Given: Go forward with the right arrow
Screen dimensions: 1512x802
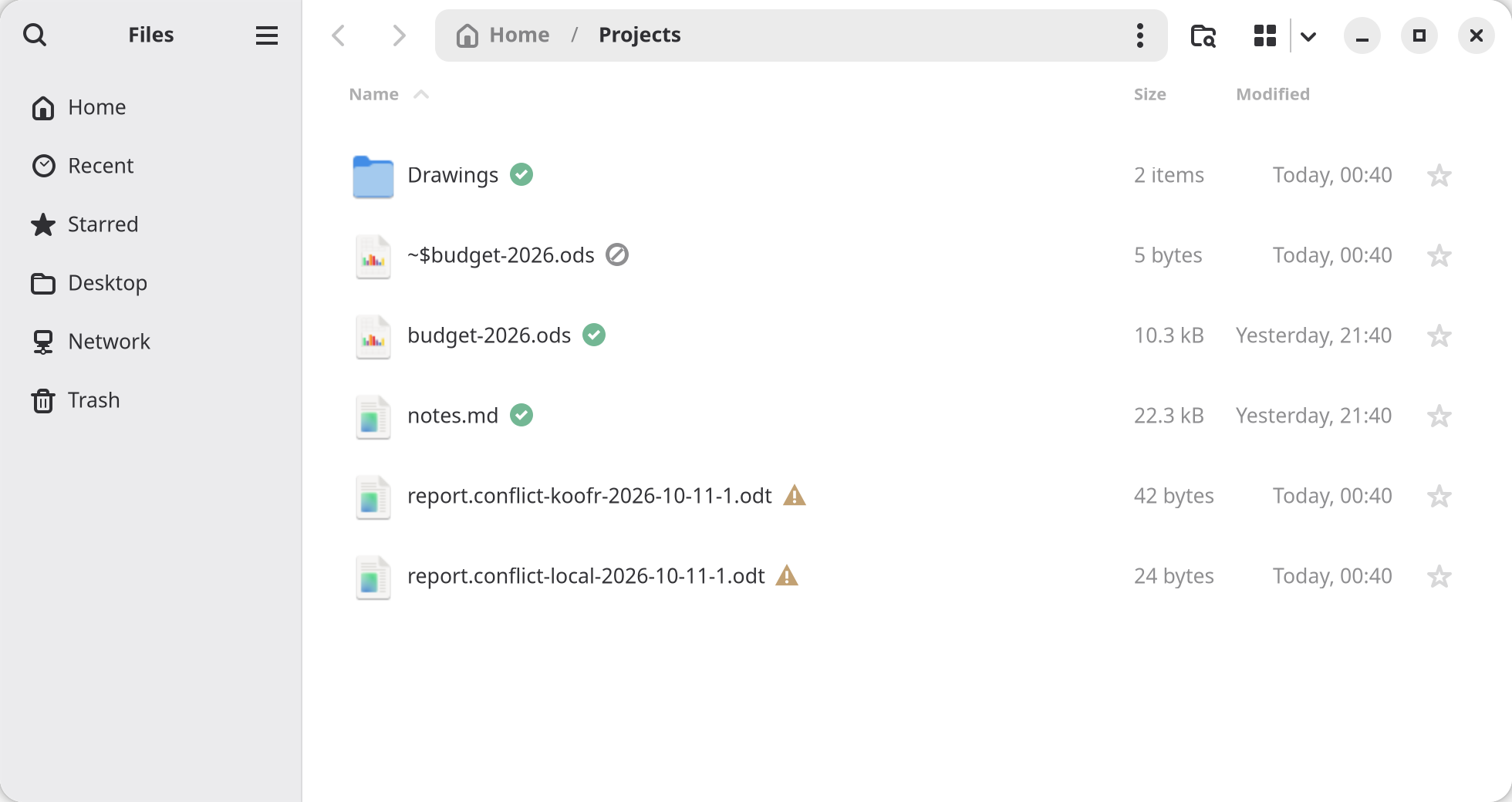Looking at the screenshot, I should point(398,35).
